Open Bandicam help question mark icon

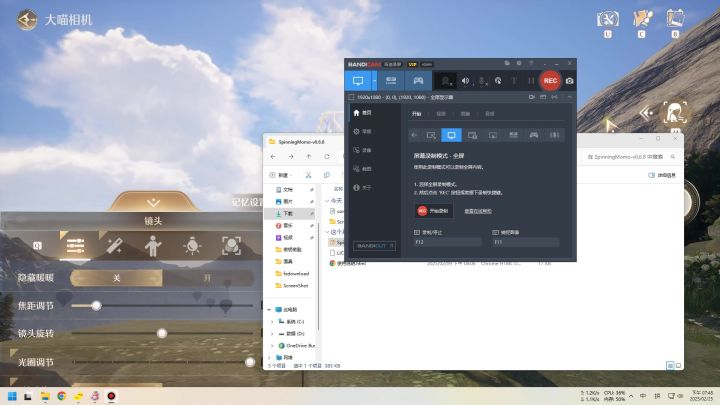(531, 63)
